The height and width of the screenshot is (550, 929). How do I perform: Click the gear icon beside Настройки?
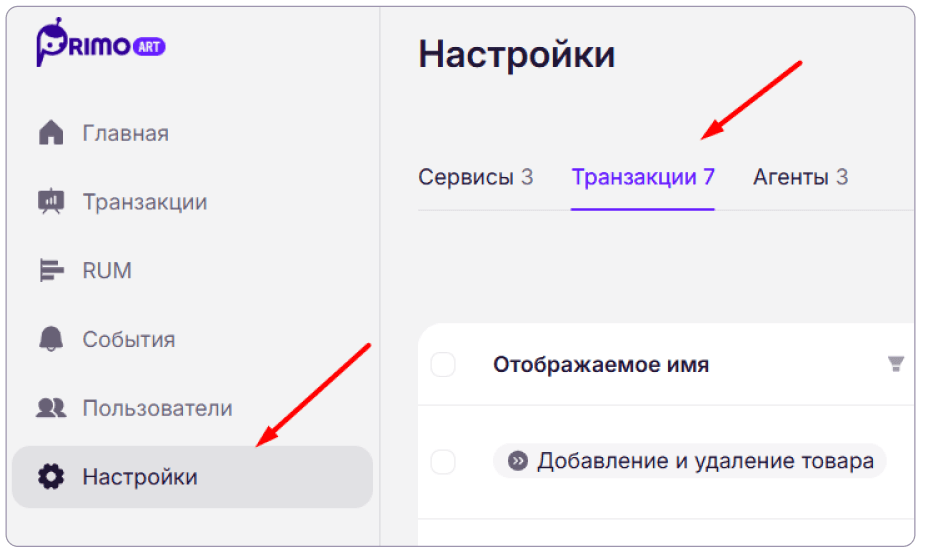(x=51, y=477)
